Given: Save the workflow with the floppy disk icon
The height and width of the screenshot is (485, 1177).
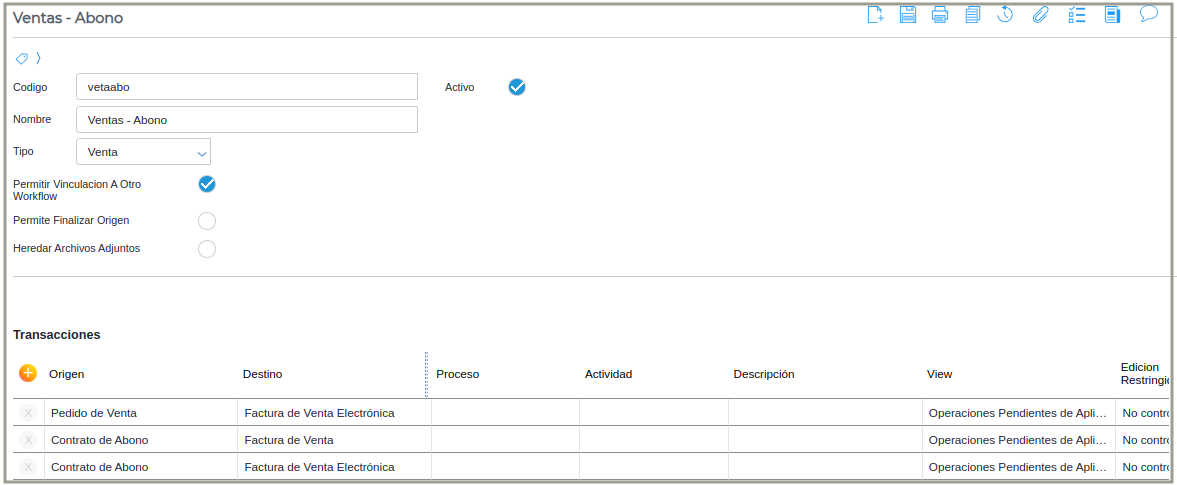Looking at the screenshot, I should tap(908, 15).
